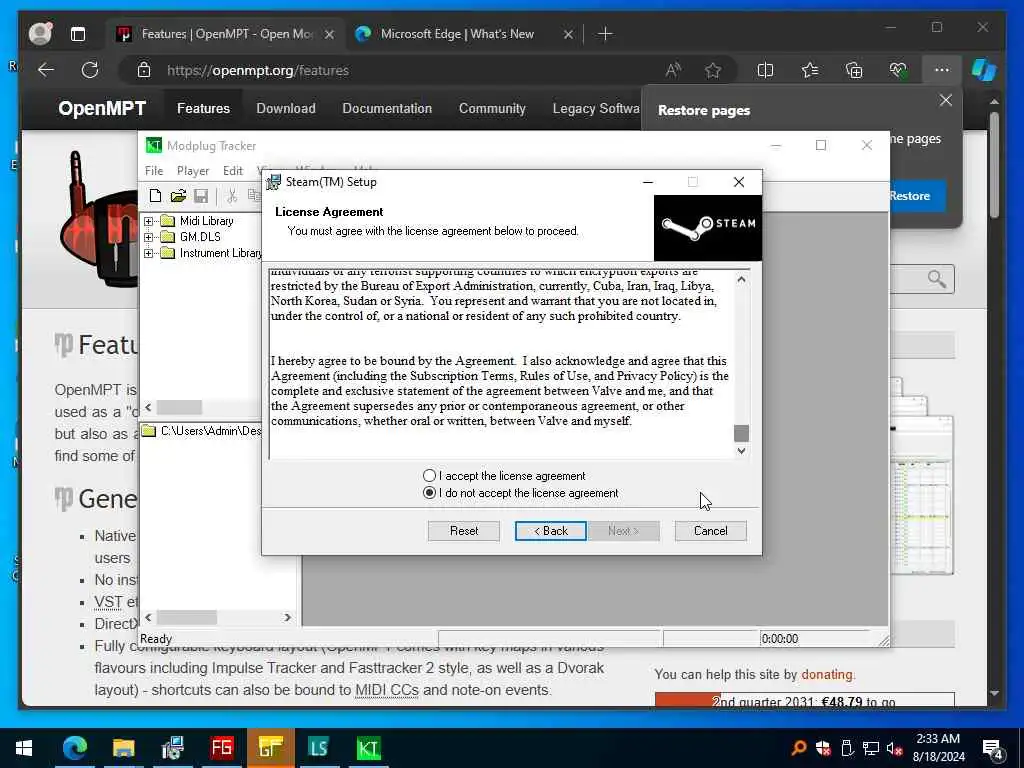Open Microsoft Edge from the taskbar
The width and height of the screenshot is (1024, 768).
pos(74,748)
